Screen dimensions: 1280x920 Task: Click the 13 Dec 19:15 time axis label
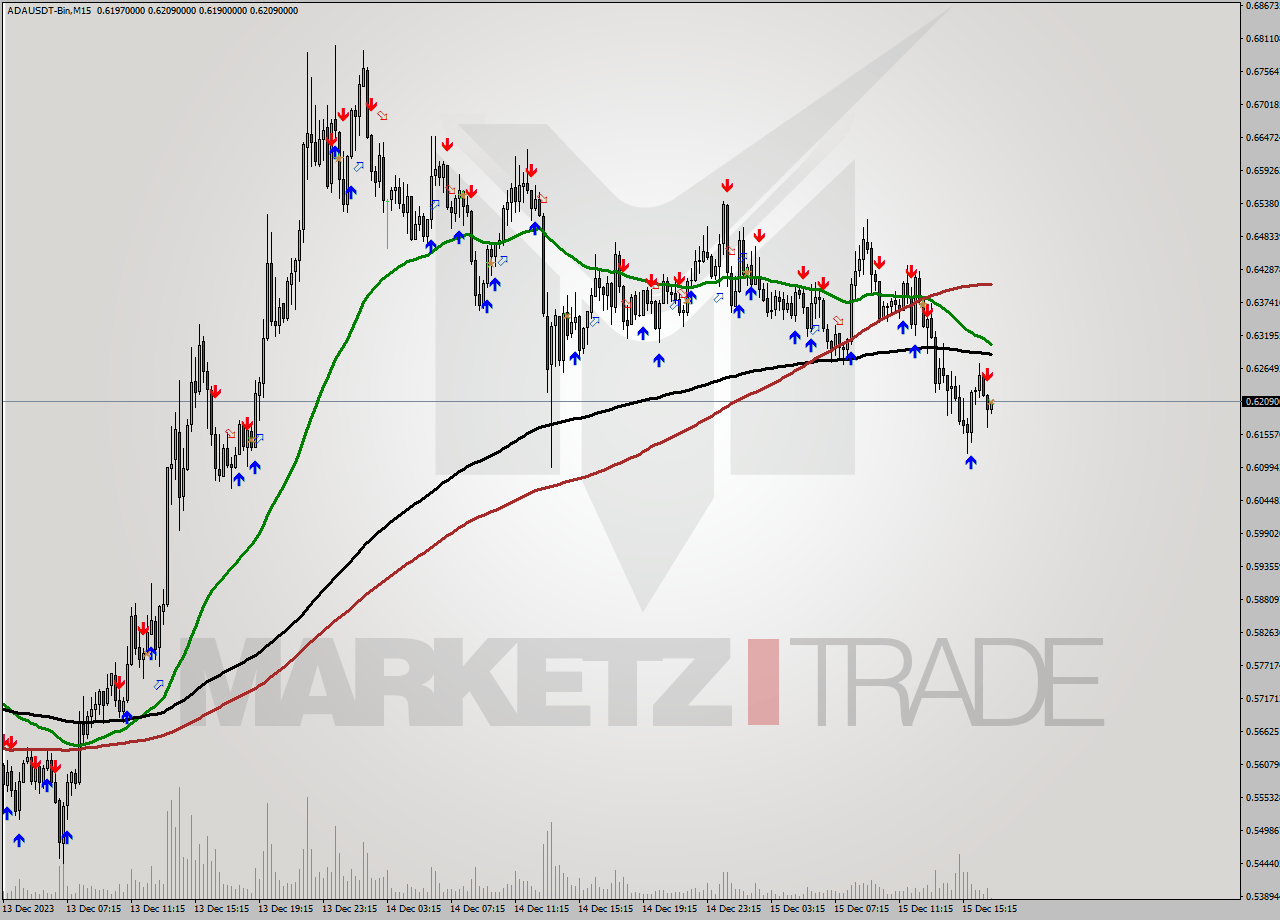click(x=285, y=909)
